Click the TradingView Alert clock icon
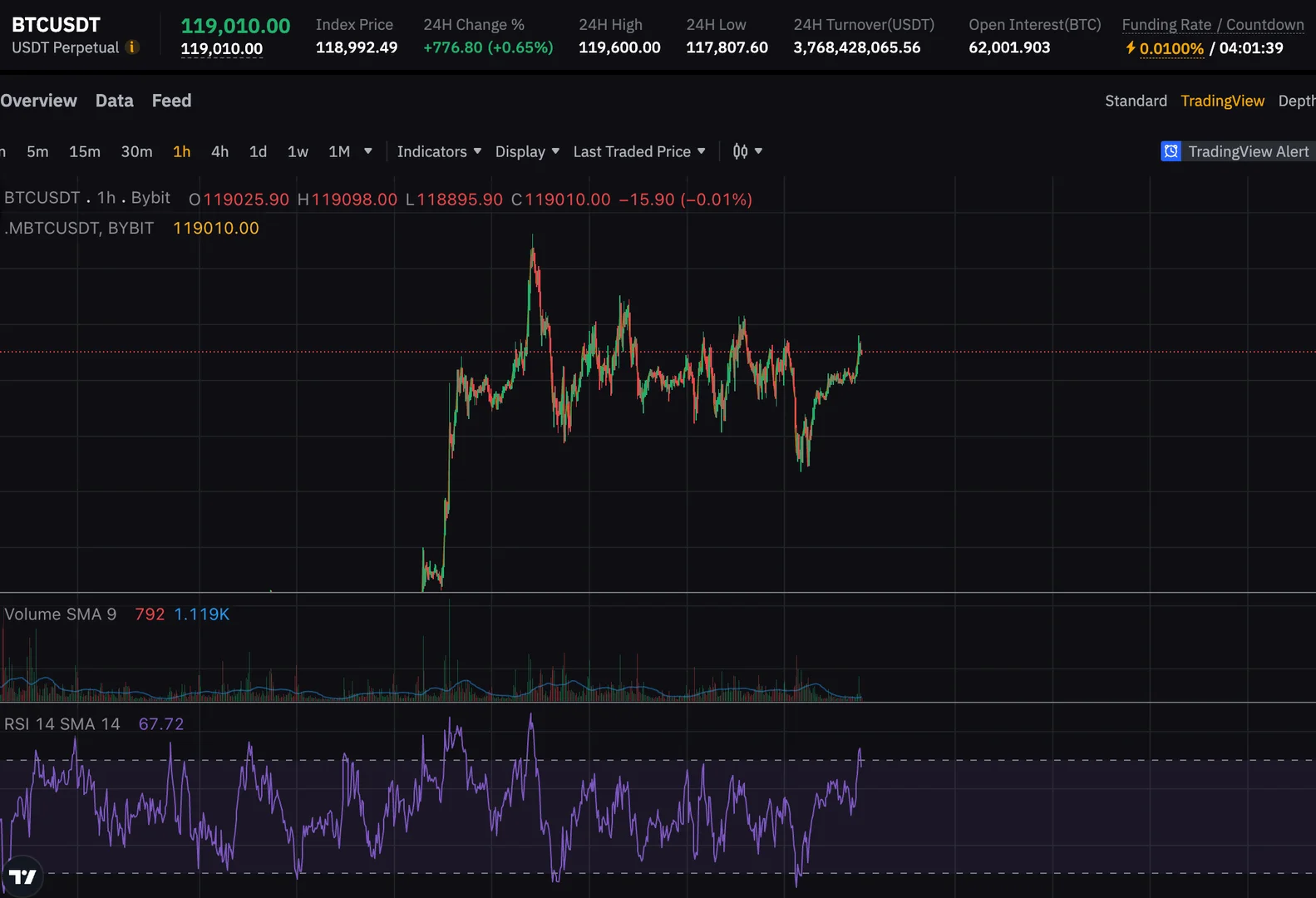The image size is (1316, 898). (x=1171, y=151)
